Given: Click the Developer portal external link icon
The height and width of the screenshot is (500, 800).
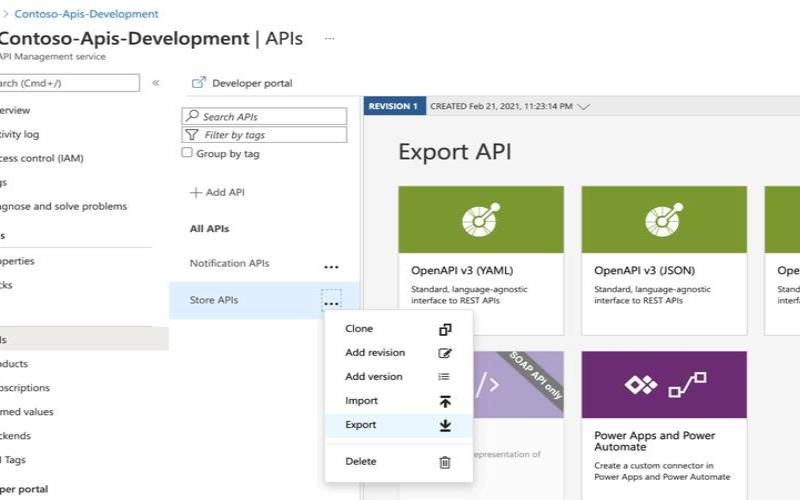Looking at the screenshot, I should [x=198, y=82].
